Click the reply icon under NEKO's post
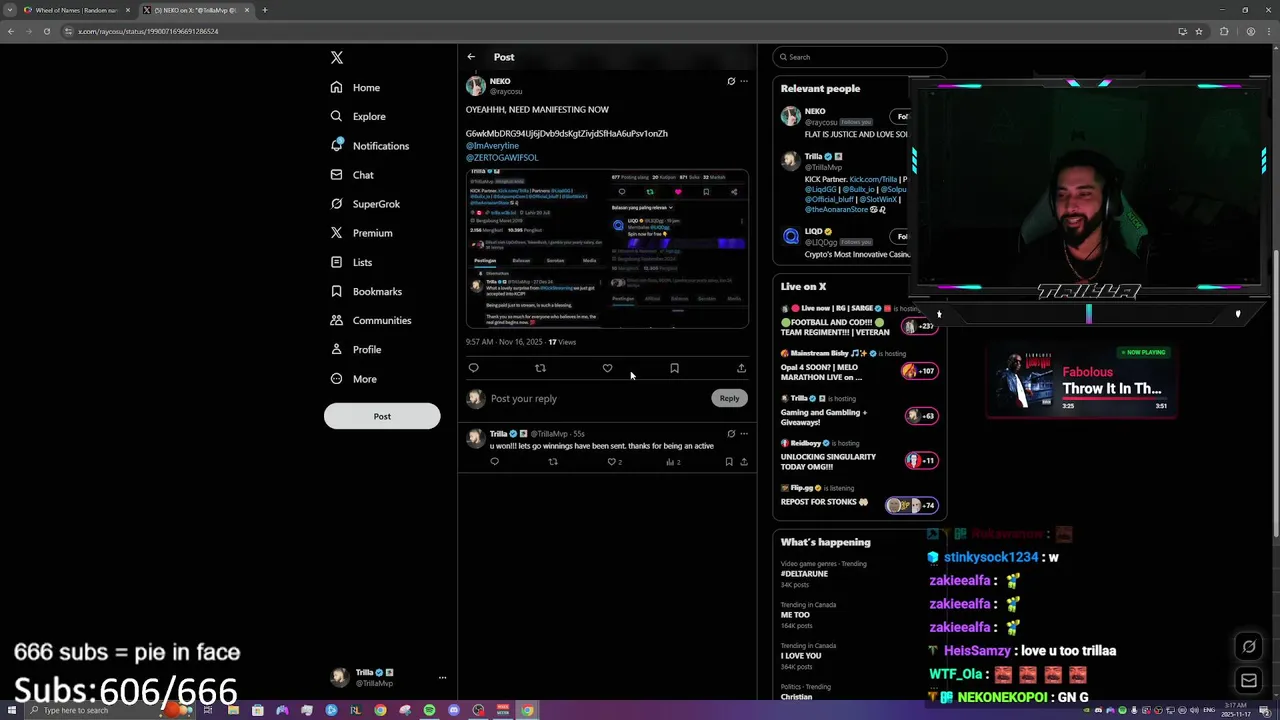Viewport: 1280px width, 720px height. [474, 368]
